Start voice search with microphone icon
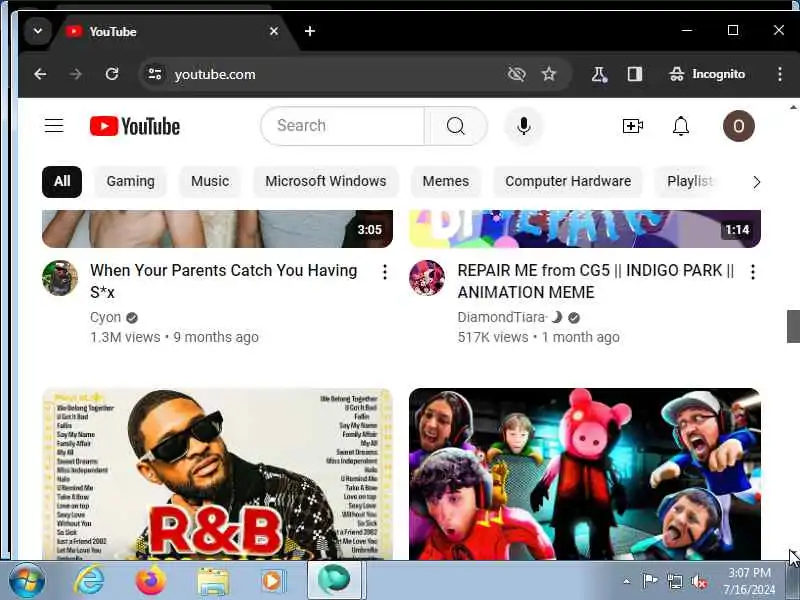The height and width of the screenshot is (600, 800). point(523,126)
